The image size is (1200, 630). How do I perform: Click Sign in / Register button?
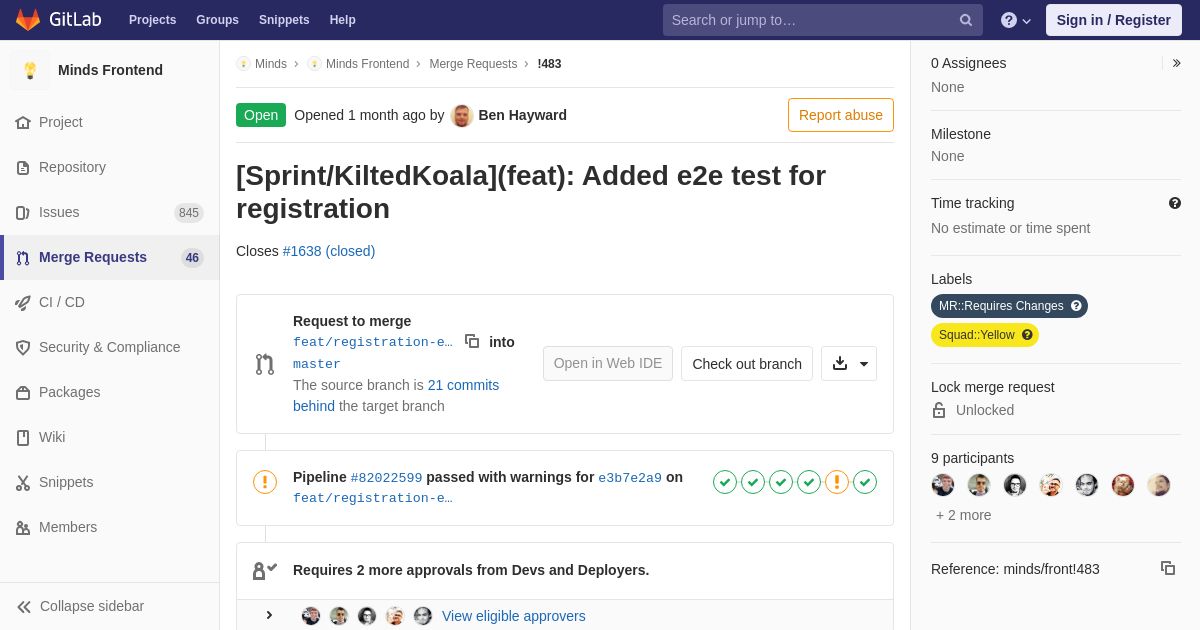click(x=1114, y=20)
